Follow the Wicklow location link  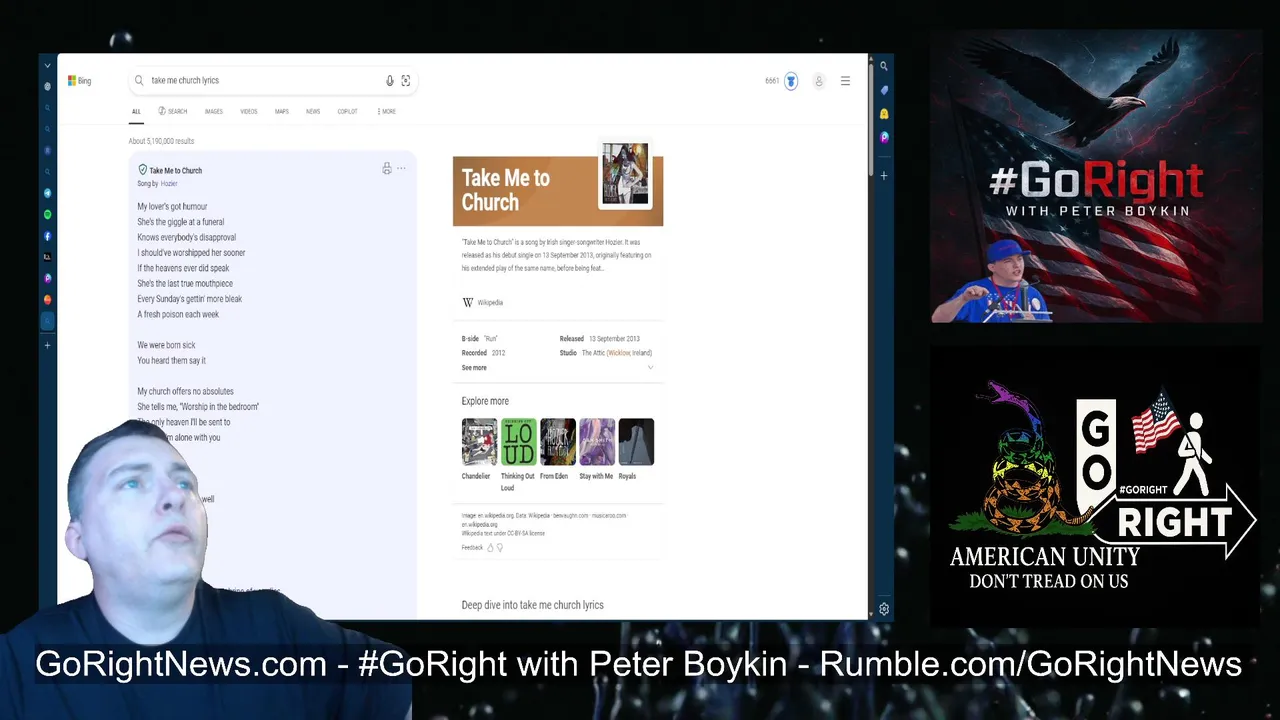pos(619,353)
